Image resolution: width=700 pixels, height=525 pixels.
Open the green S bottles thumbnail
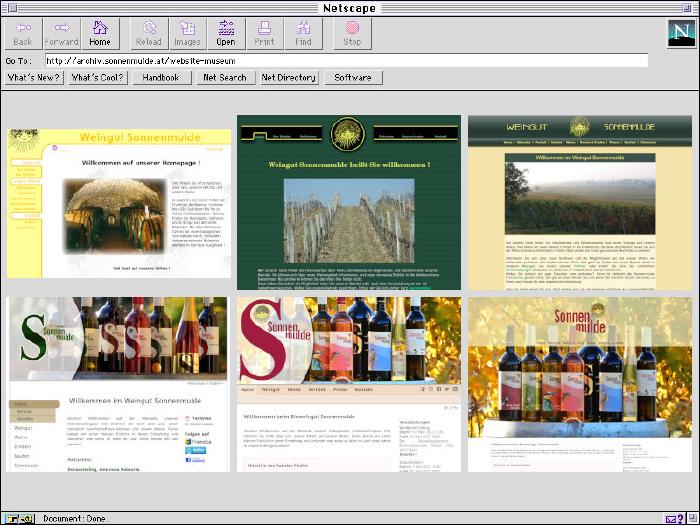118,384
